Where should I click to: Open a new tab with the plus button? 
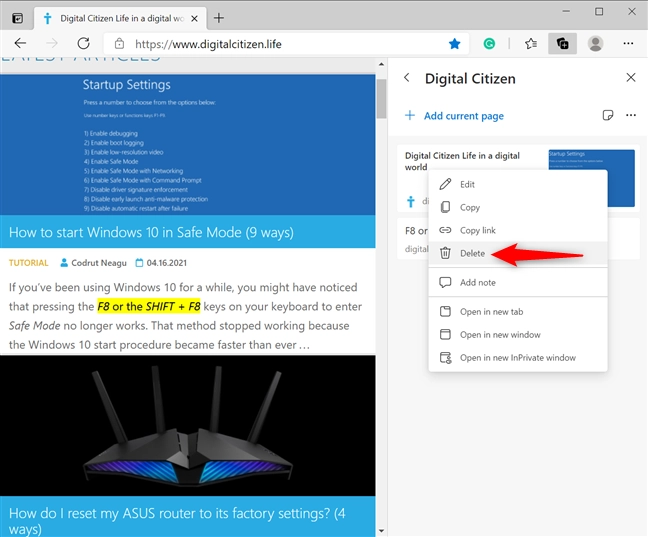coord(219,18)
